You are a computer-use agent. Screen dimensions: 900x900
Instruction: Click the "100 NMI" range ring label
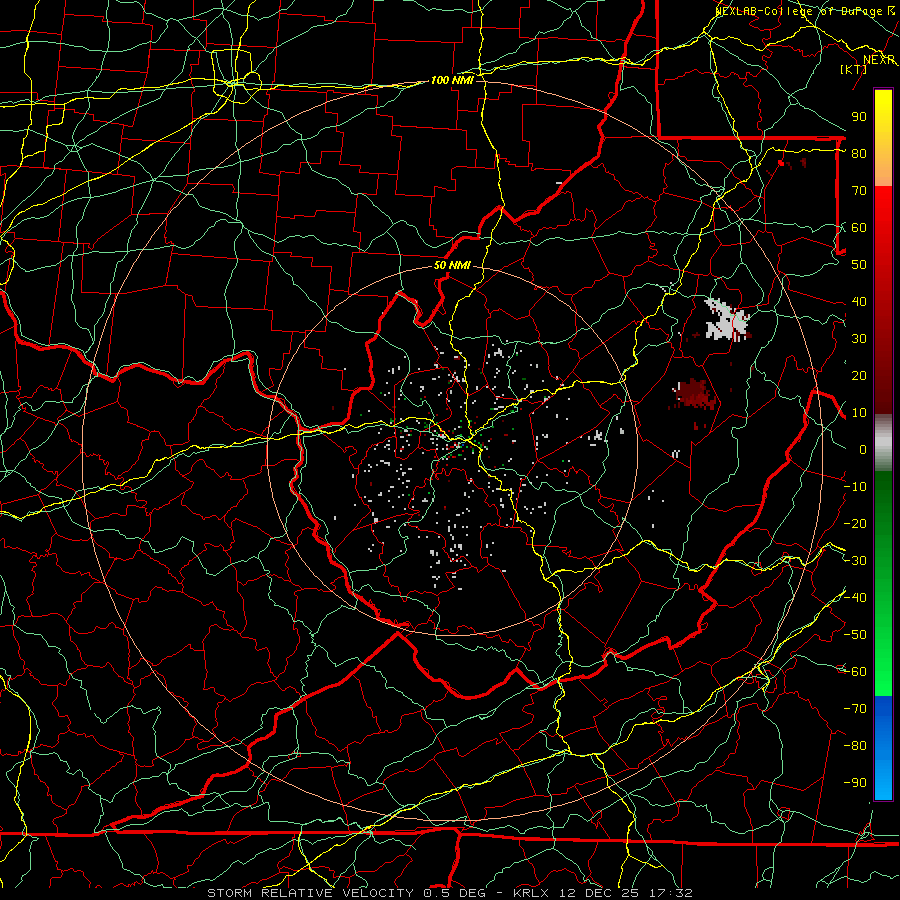(452, 80)
